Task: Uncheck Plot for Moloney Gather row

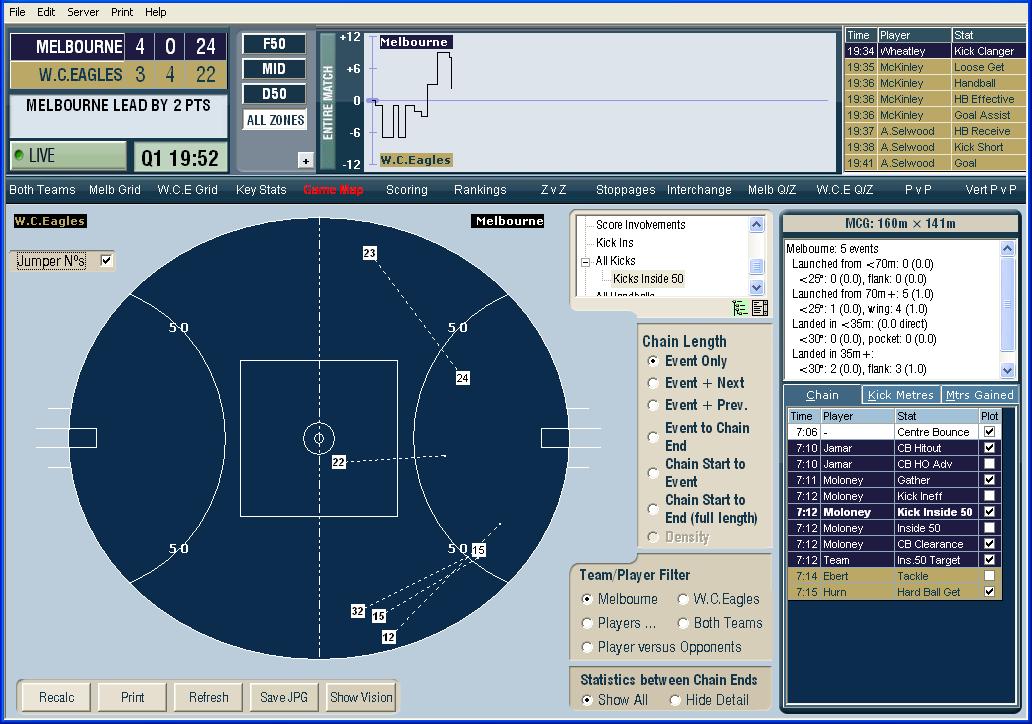Action: (989, 480)
